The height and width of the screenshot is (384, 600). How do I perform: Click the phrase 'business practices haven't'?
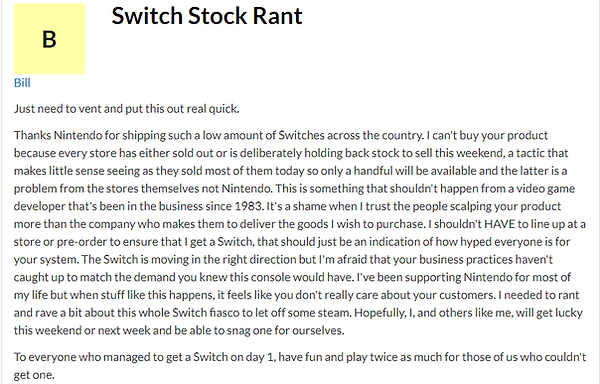click(486, 259)
